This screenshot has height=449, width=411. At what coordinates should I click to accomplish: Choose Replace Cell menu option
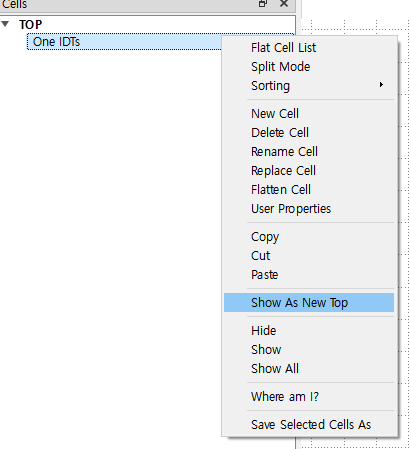click(283, 171)
